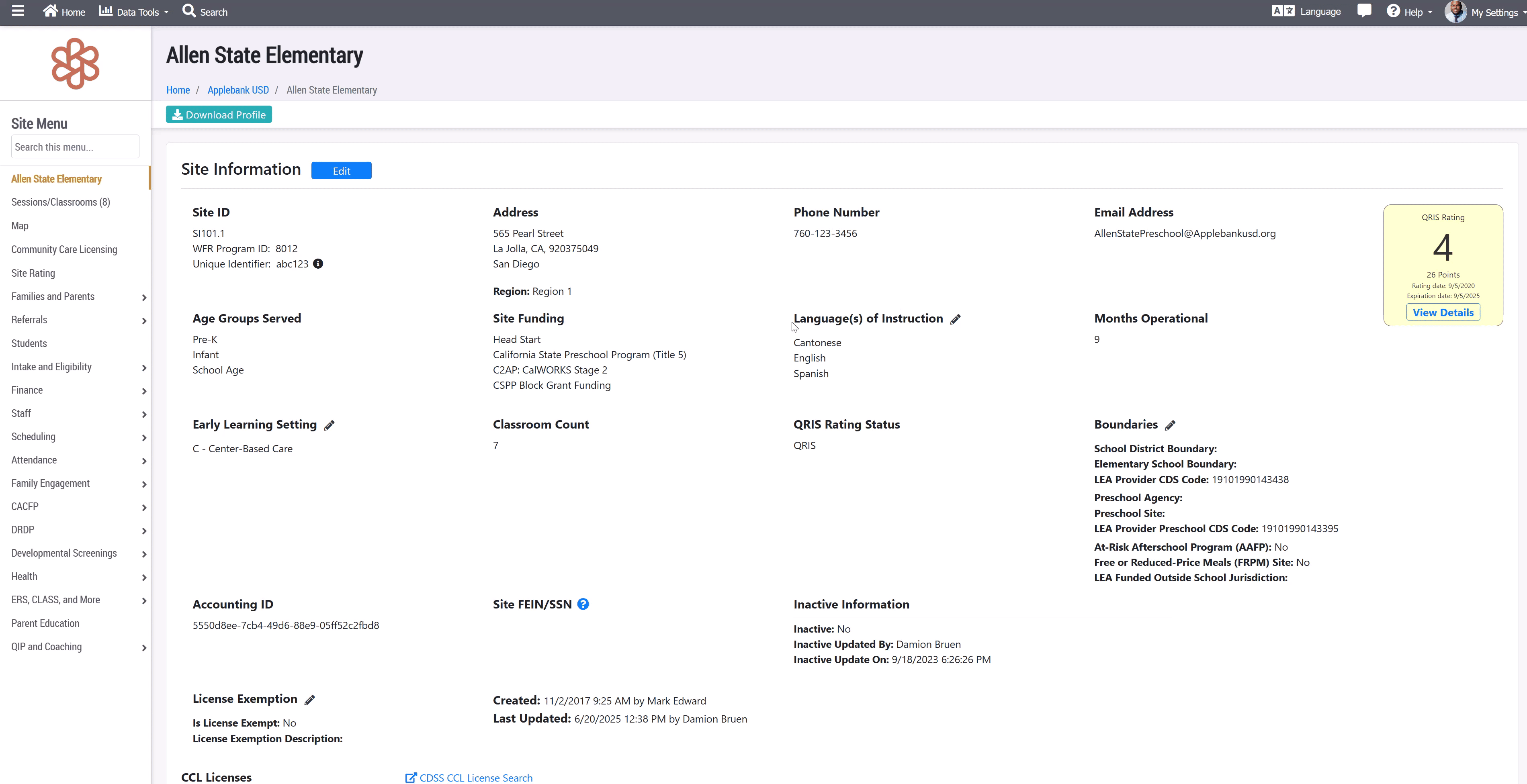Click the flower logo in sidebar
The image size is (1527, 784).
[x=75, y=63]
